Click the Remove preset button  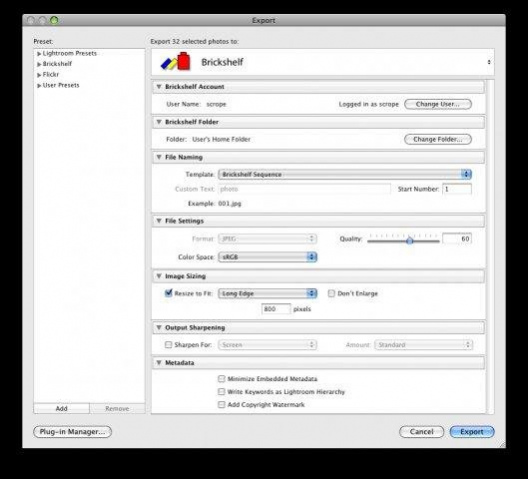(x=117, y=408)
